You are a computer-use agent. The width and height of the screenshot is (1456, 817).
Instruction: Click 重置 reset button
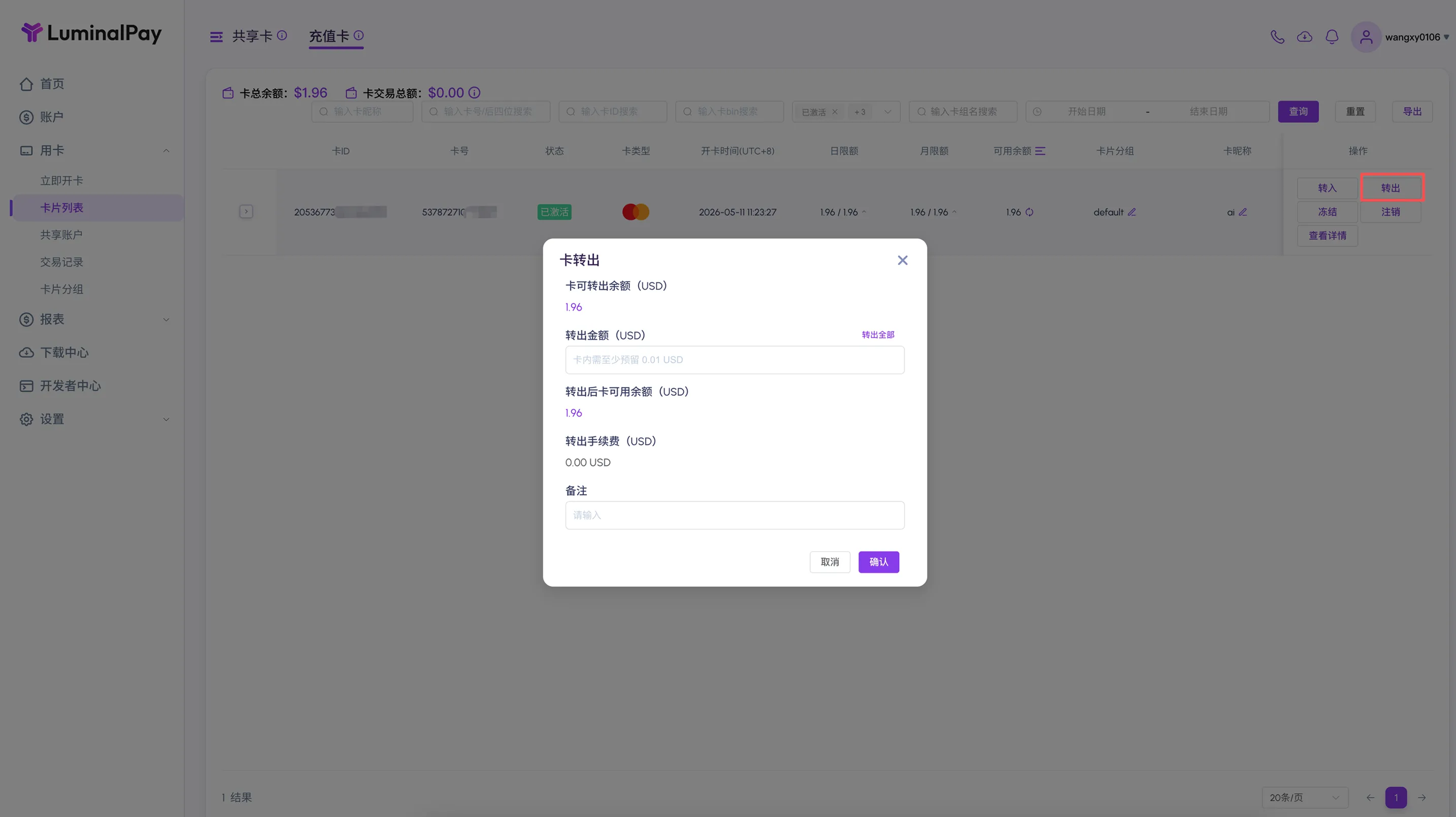coord(1355,112)
